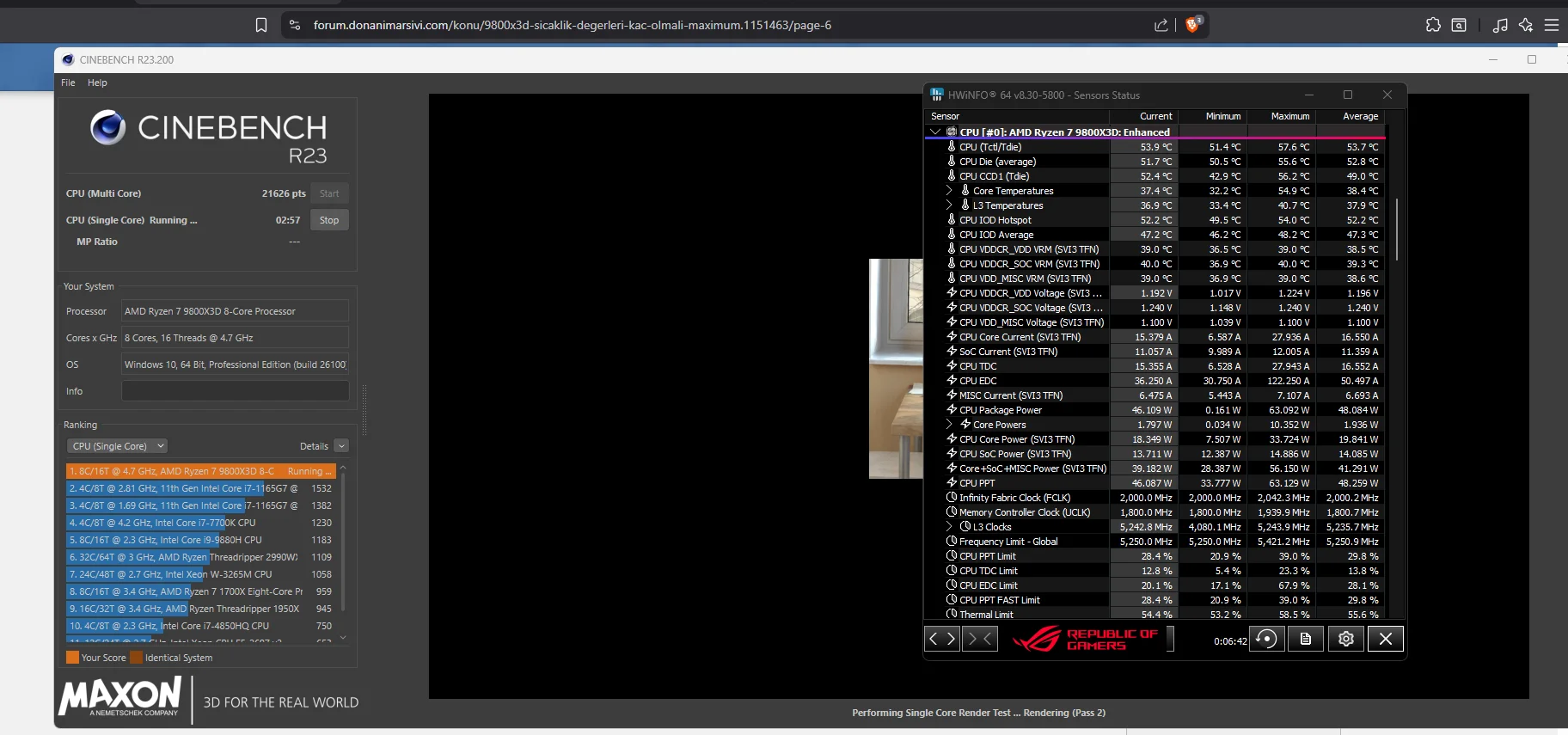Maximize the HWiNFO Sensors Status window
Screen dimensions: 1568x735
(1348, 95)
